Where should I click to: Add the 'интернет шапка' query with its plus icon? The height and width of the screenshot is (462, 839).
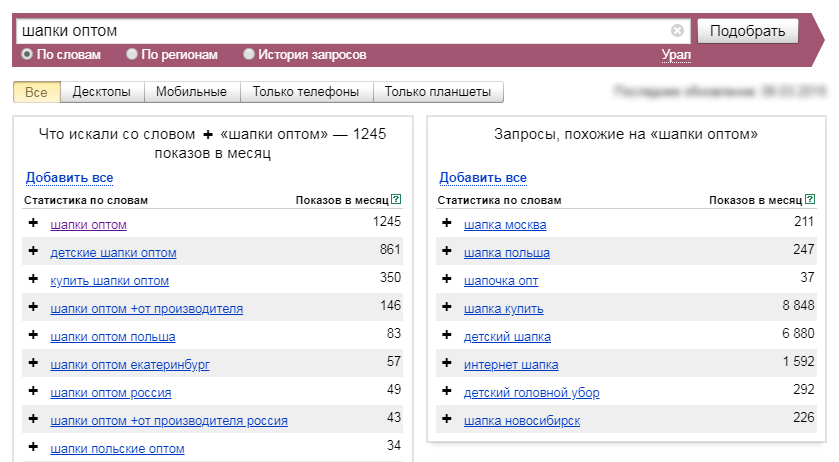point(447,362)
